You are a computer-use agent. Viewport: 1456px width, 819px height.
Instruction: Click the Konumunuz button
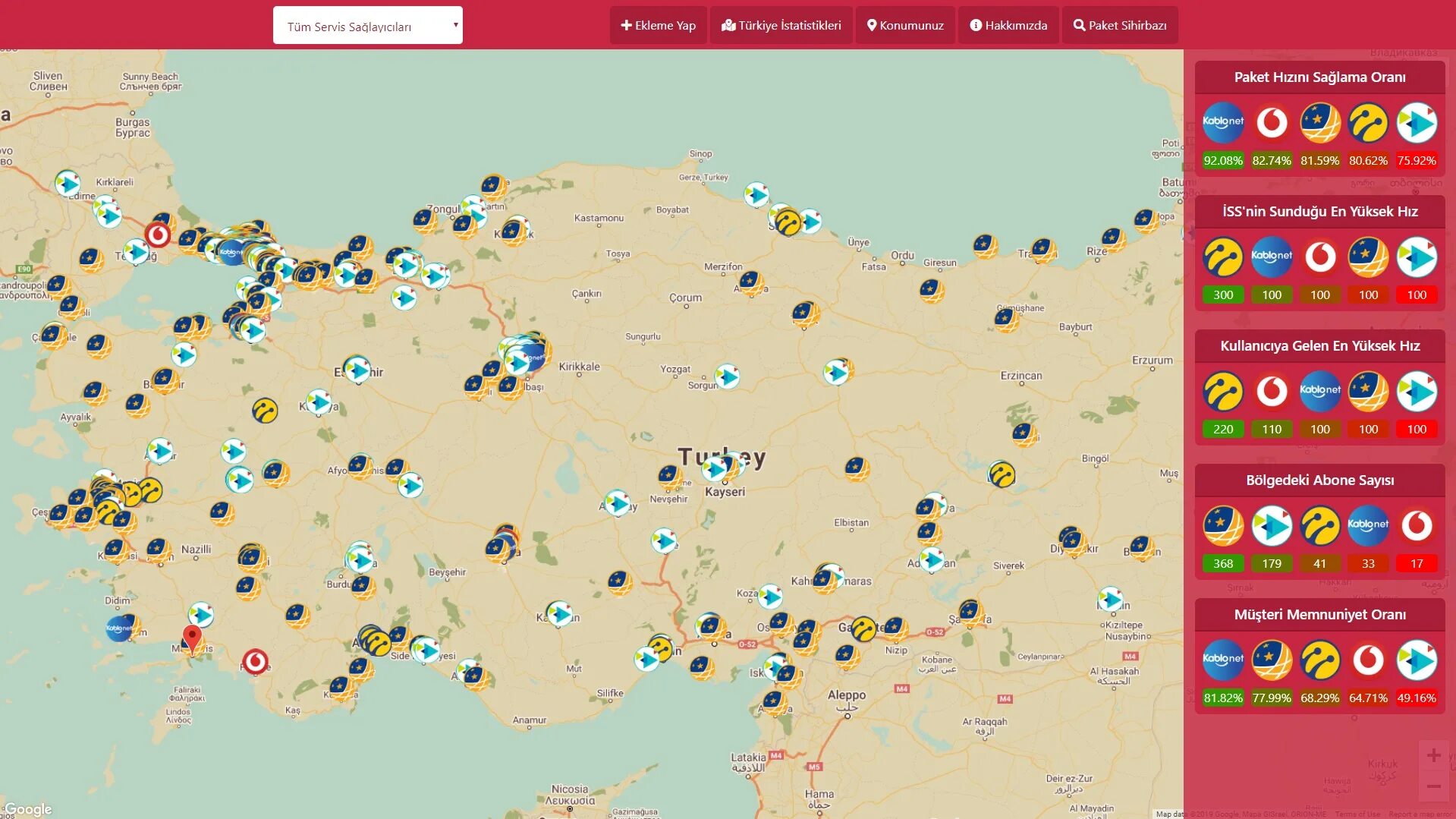tap(905, 25)
